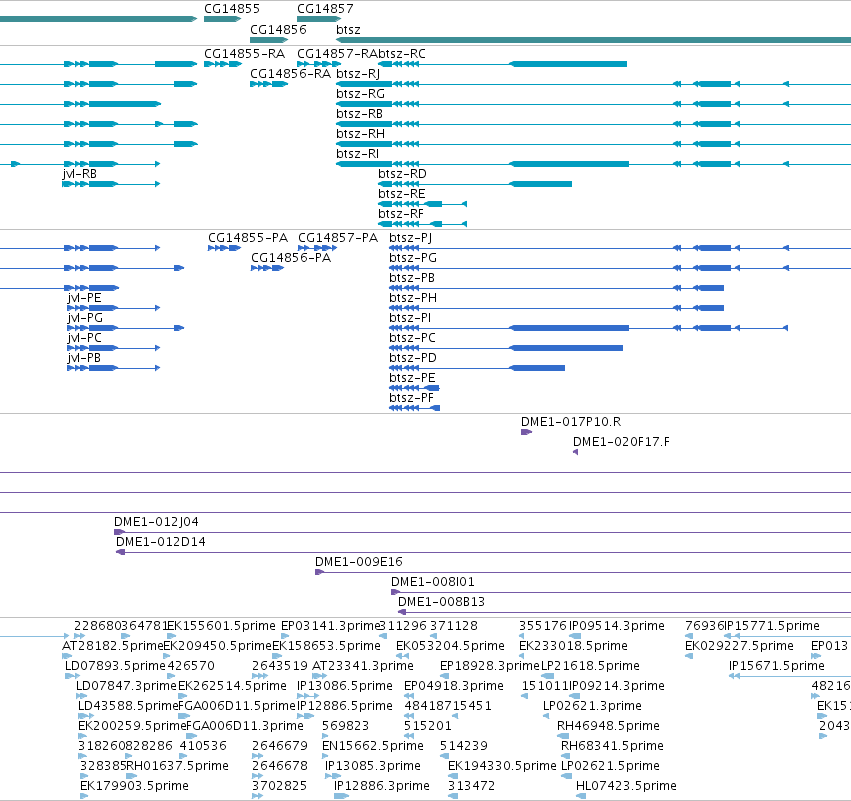
Task: Open EST RH01637.5prime
Action: point(177,766)
